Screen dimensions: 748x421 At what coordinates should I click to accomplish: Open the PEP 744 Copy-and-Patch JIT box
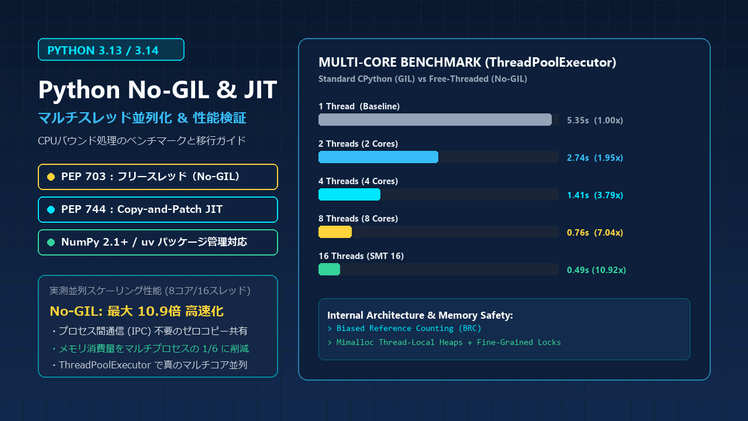[x=158, y=209]
